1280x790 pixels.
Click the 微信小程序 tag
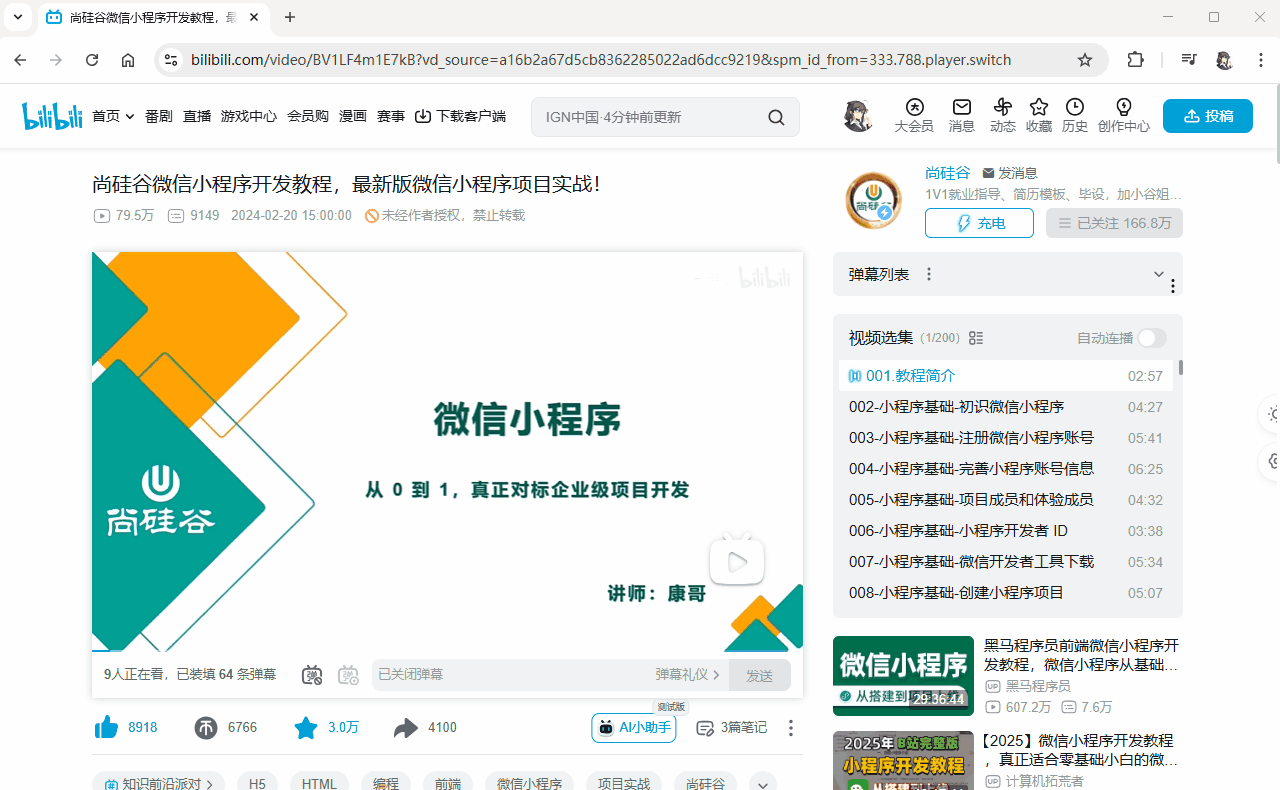point(530,784)
